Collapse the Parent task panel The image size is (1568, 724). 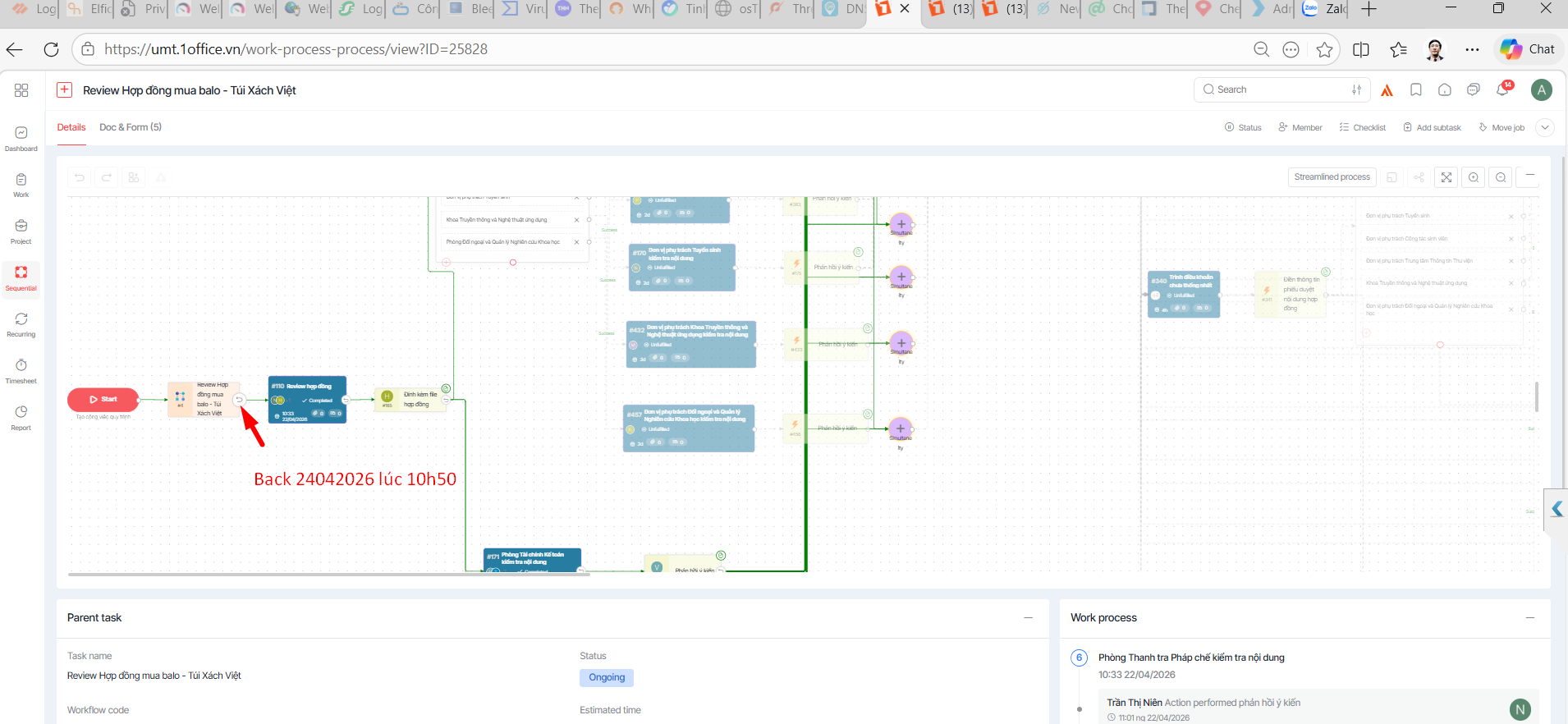click(x=1028, y=617)
